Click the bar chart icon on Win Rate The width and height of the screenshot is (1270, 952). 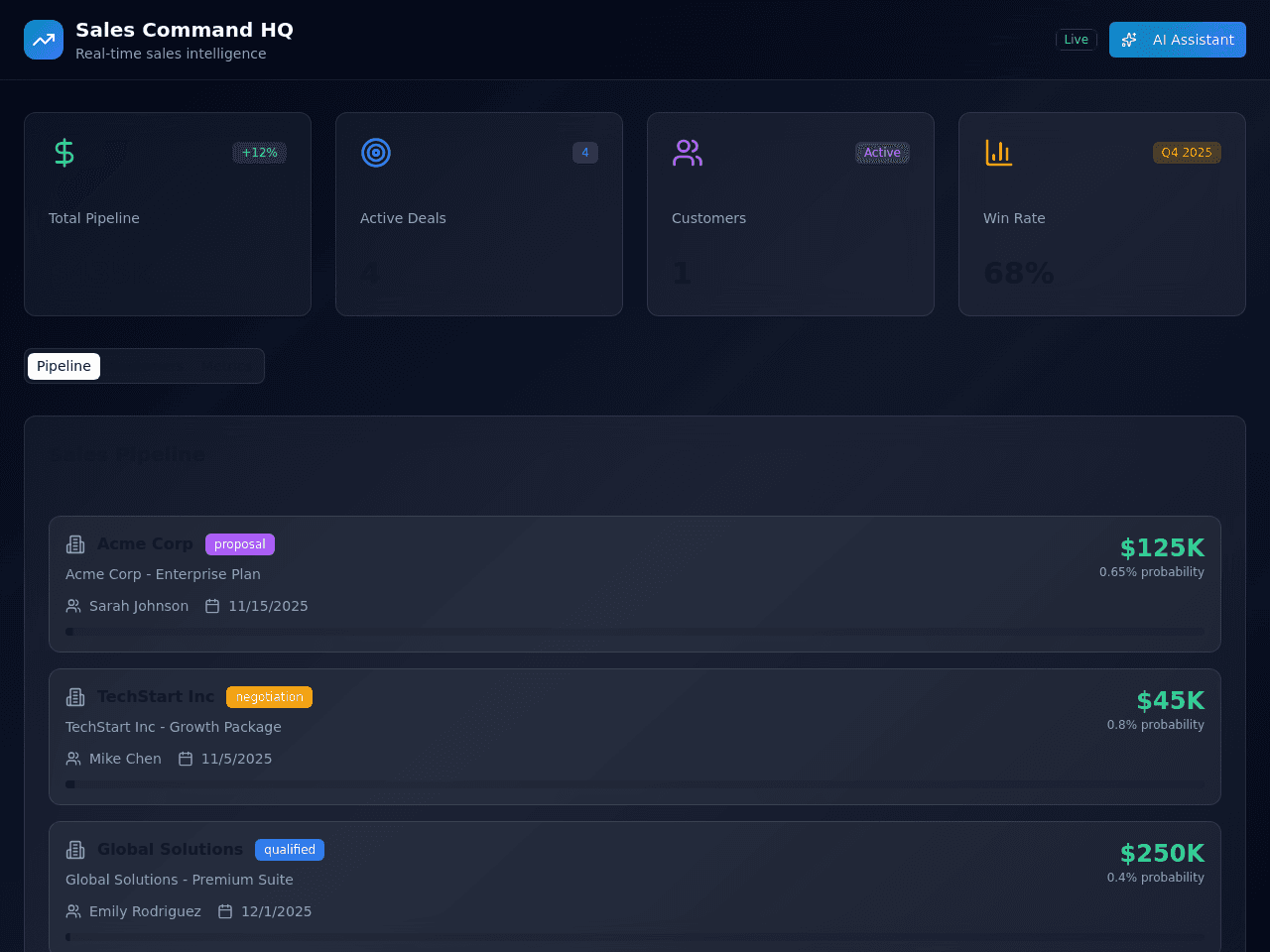coord(999,153)
